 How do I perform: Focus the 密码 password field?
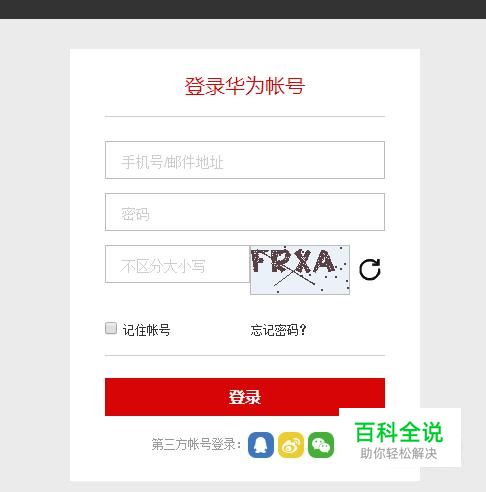click(x=245, y=212)
